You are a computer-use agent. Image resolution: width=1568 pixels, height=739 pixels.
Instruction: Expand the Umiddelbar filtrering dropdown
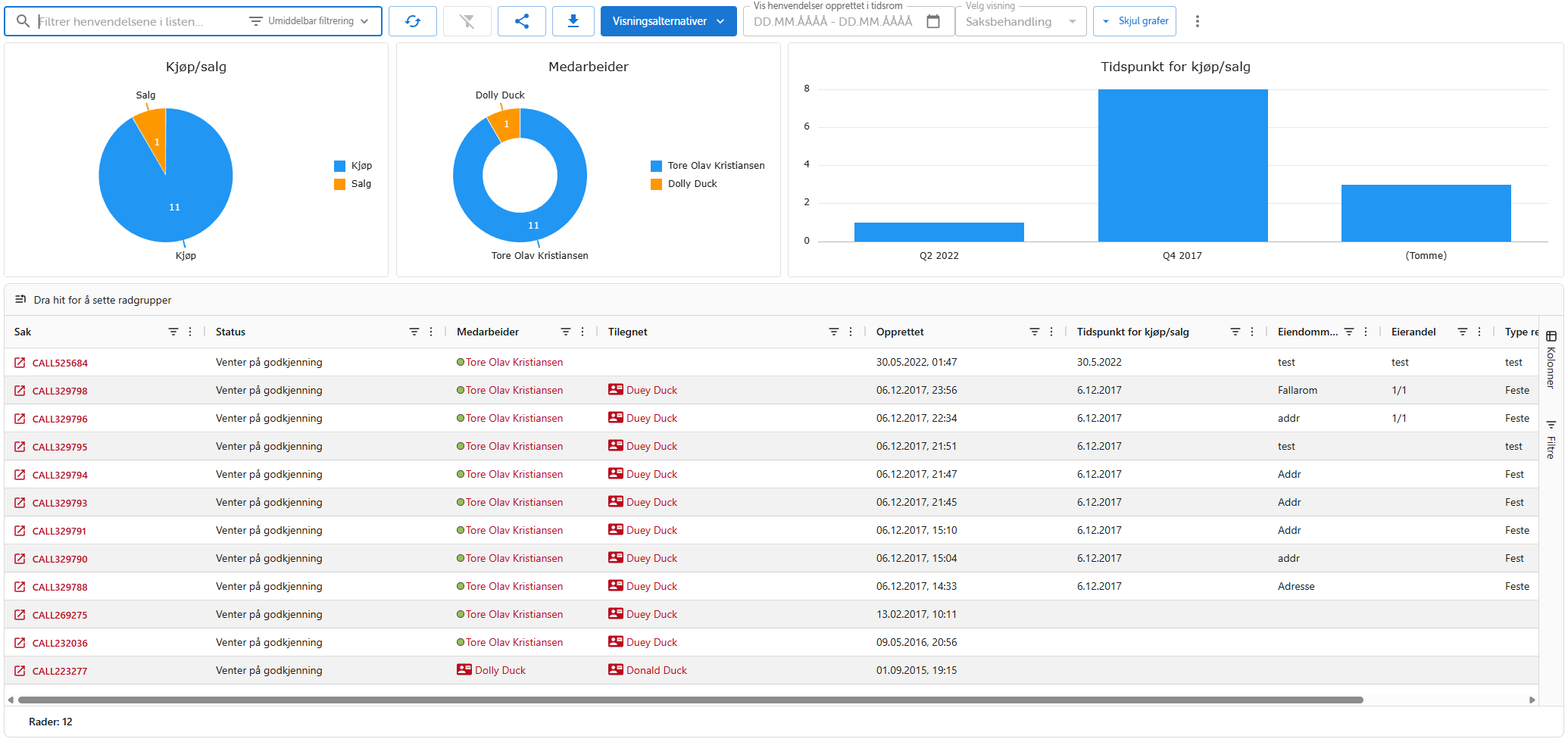click(310, 21)
